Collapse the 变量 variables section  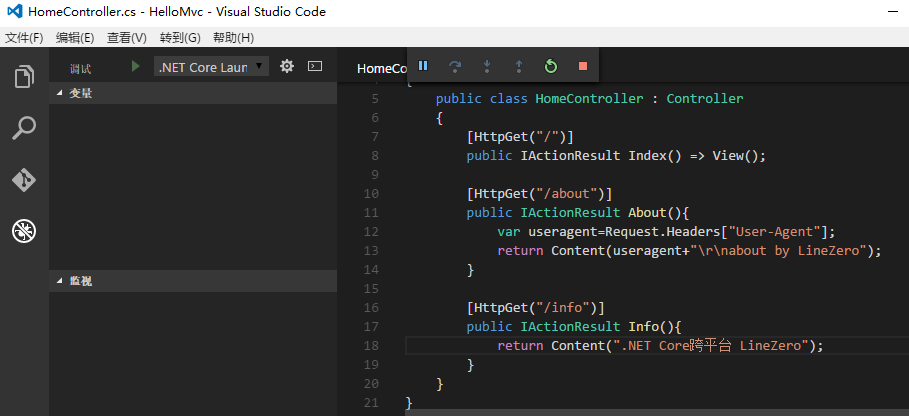(193, 93)
